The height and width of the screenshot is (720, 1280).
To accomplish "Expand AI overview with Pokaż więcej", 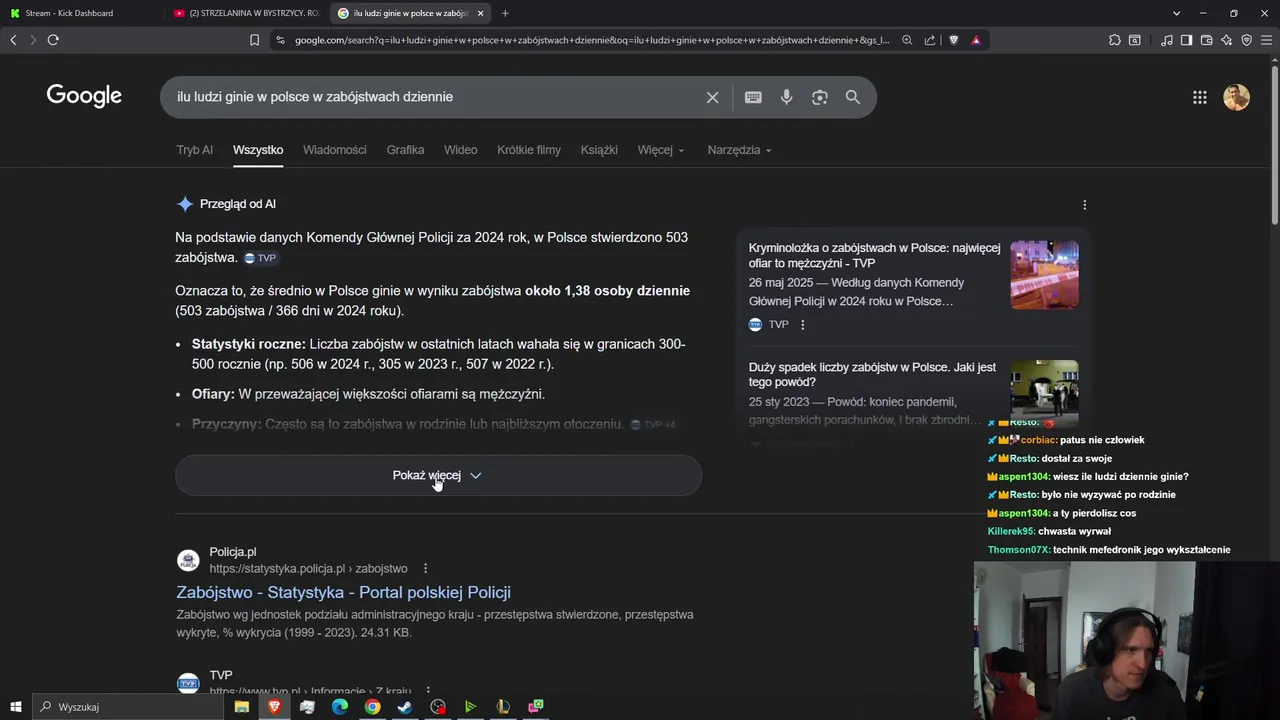I will point(438,476).
